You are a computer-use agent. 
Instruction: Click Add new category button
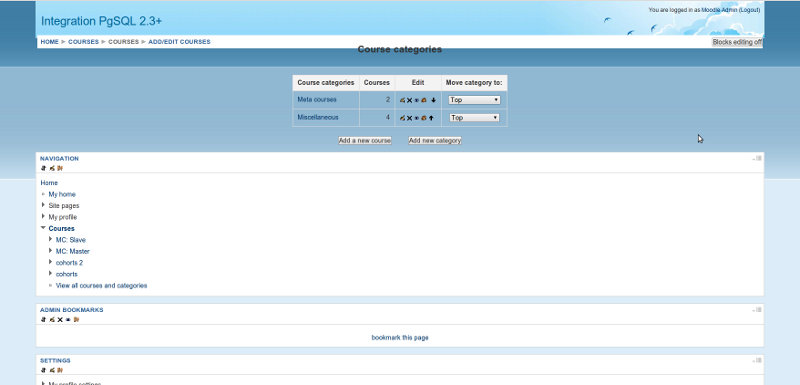[435, 140]
